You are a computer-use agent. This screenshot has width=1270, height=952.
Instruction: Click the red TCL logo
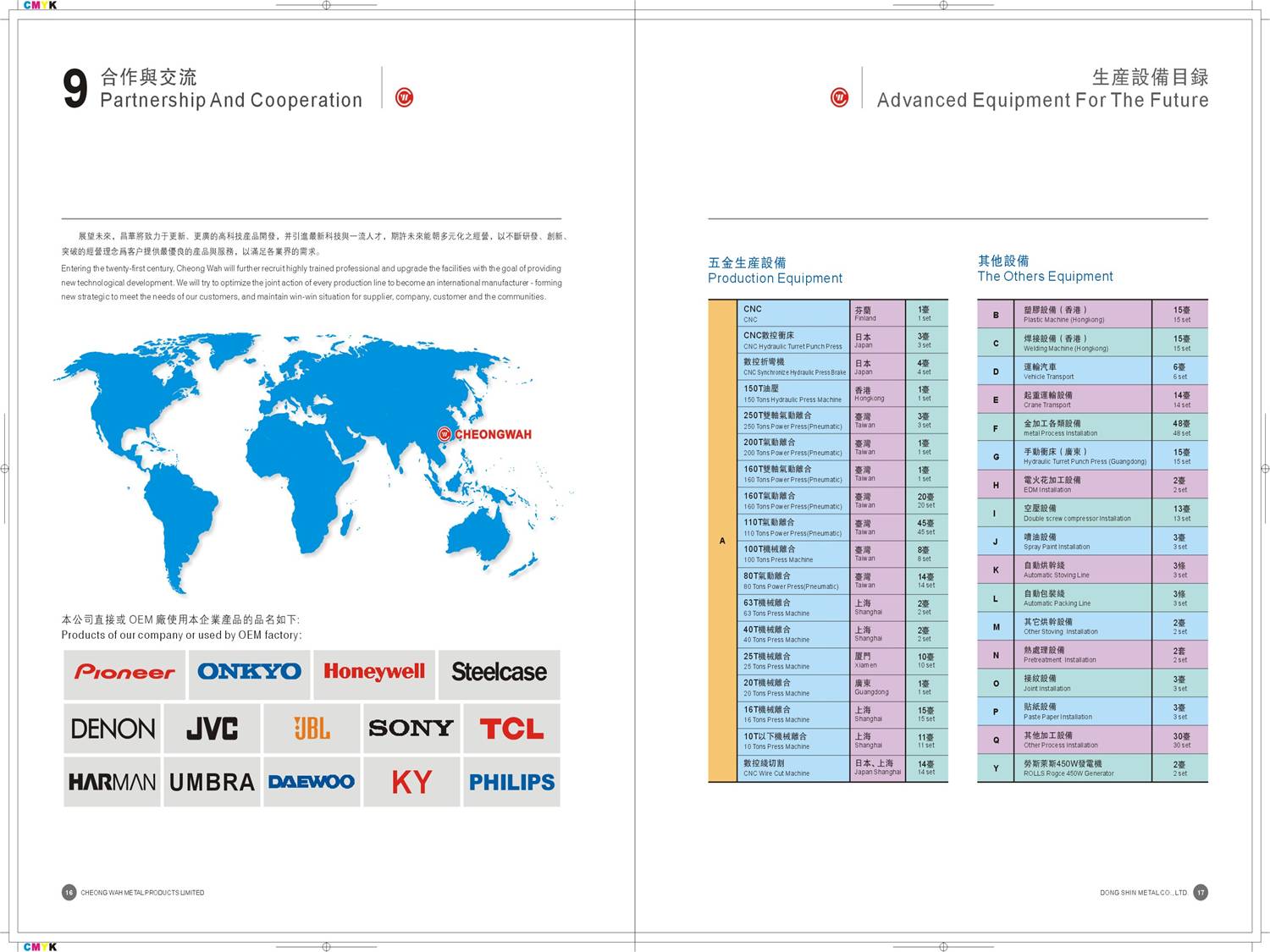(x=511, y=728)
